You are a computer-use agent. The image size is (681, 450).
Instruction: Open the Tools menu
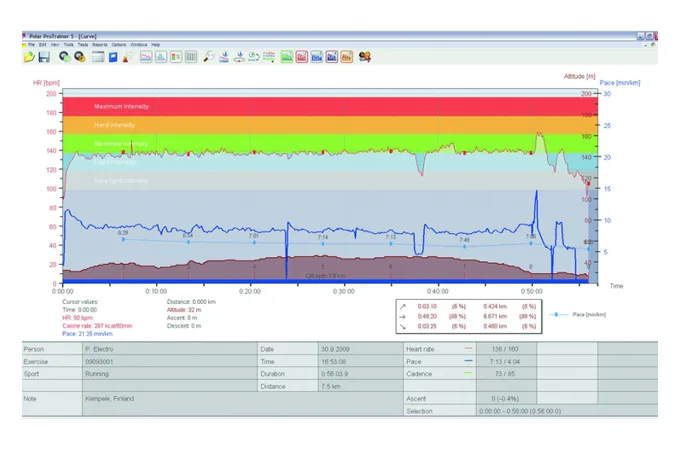68,45
